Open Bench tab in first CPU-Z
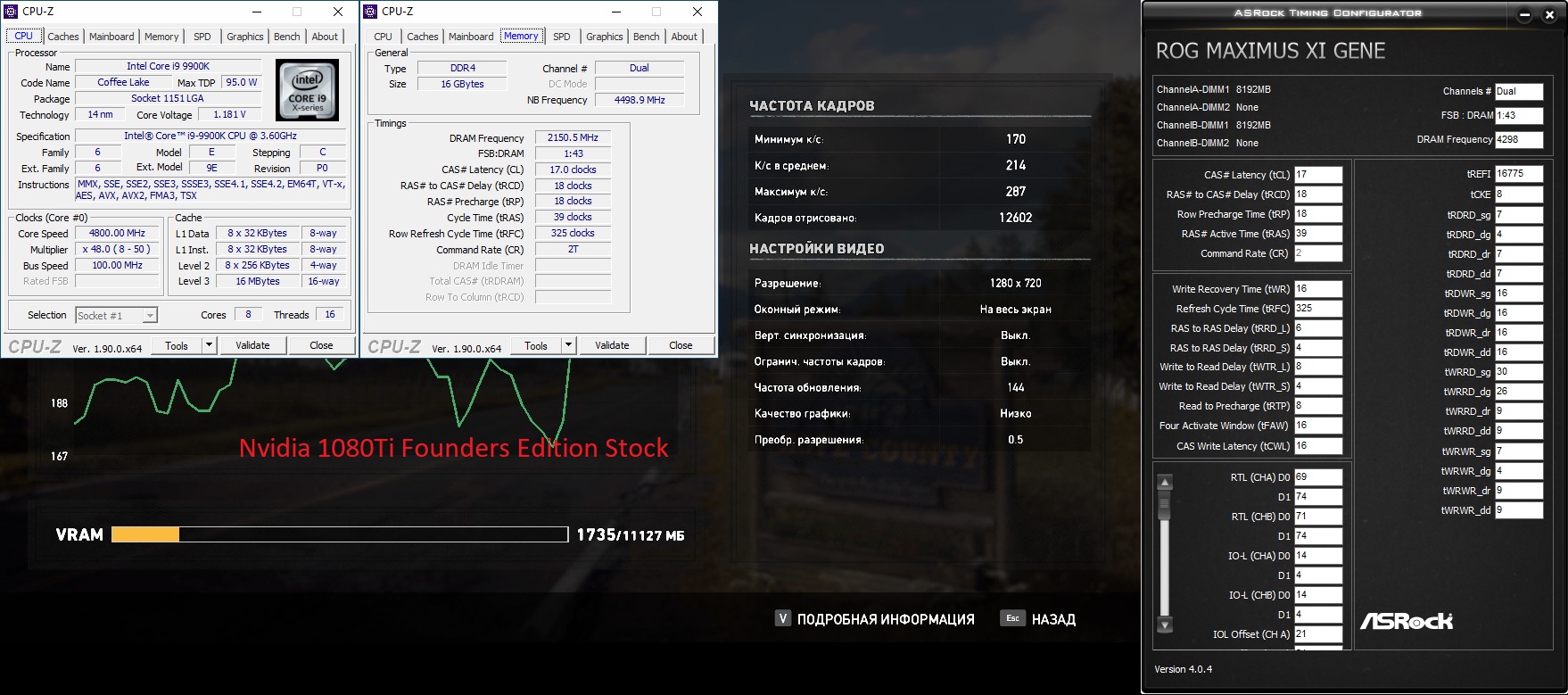The width and height of the screenshot is (1568, 695). coord(287,37)
